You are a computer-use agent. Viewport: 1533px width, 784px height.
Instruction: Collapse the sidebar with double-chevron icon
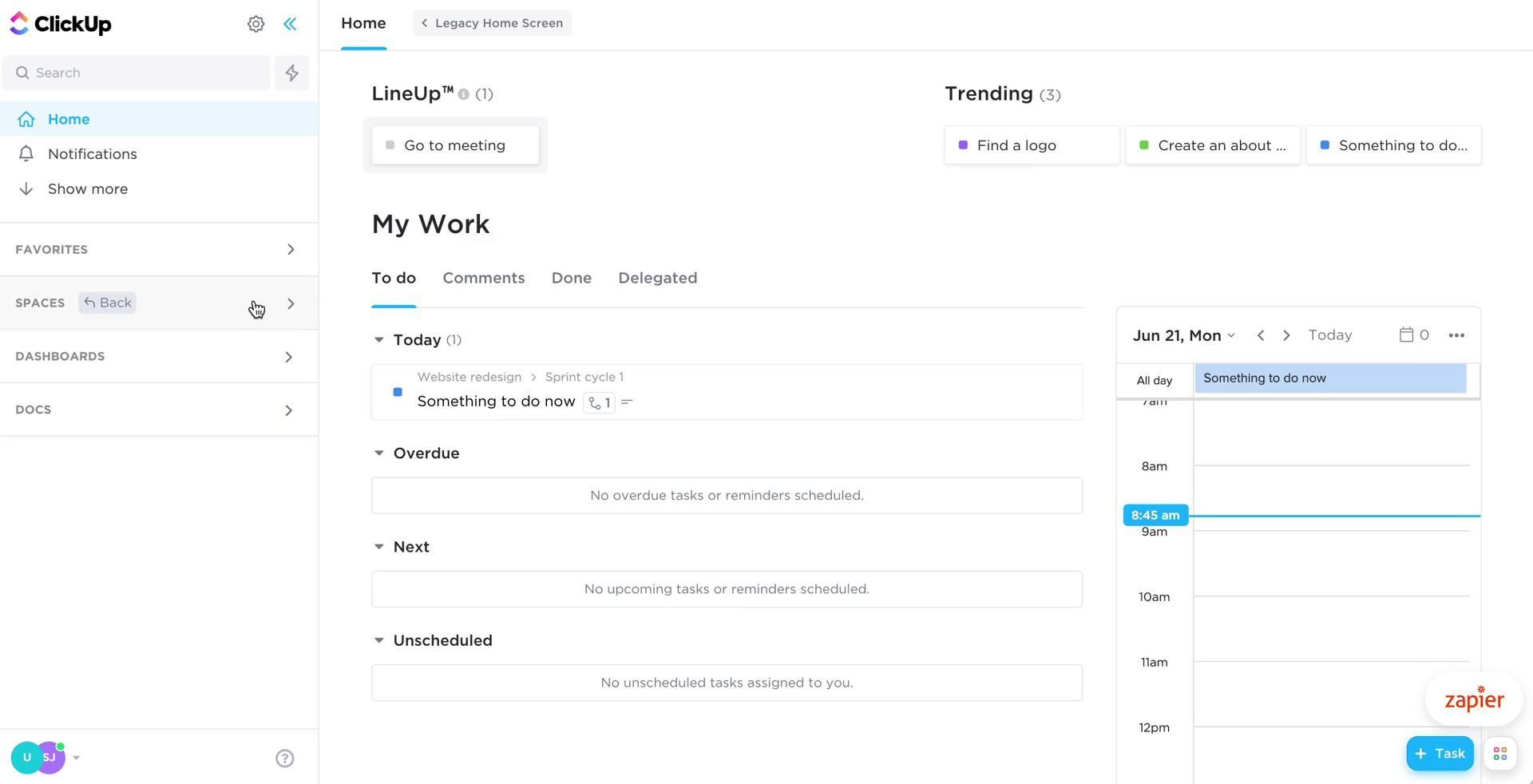click(290, 24)
